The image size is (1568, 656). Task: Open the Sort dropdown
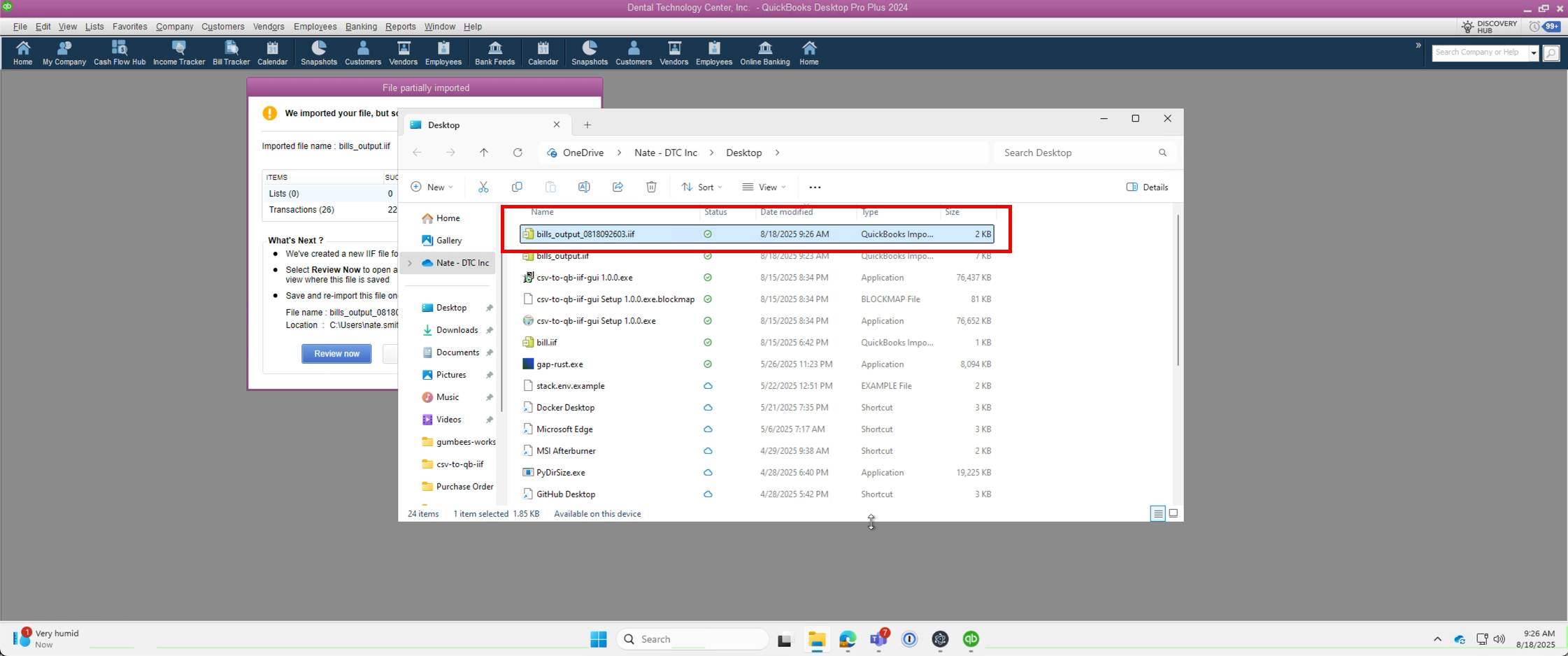pos(701,187)
